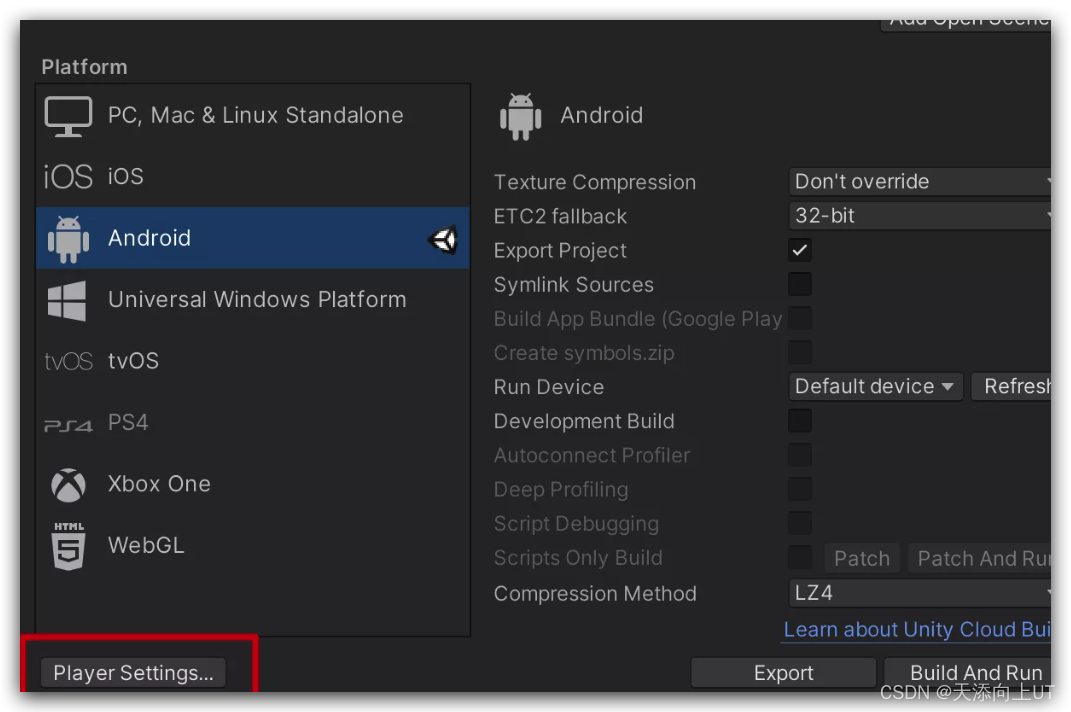Select the Android platform row
This screenshot has height=712, width=1071.
pos(253,238)
